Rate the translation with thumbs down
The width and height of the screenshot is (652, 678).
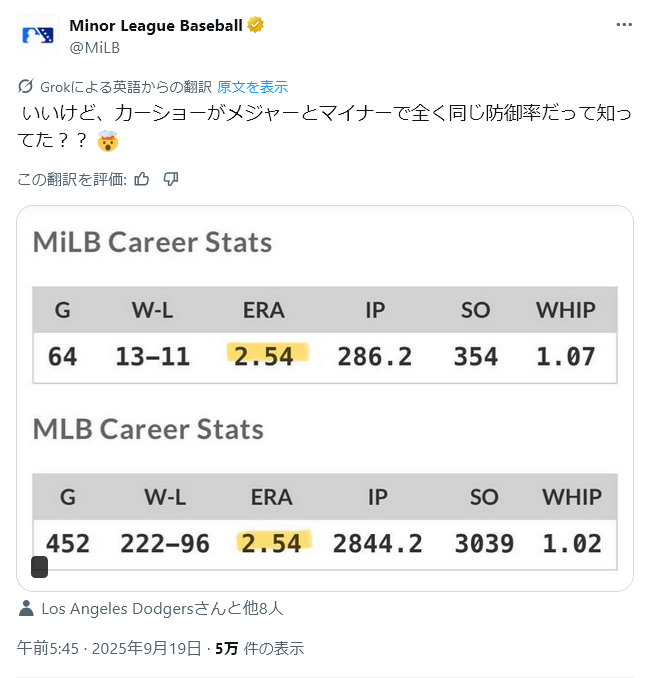click(x=171, y=179)
